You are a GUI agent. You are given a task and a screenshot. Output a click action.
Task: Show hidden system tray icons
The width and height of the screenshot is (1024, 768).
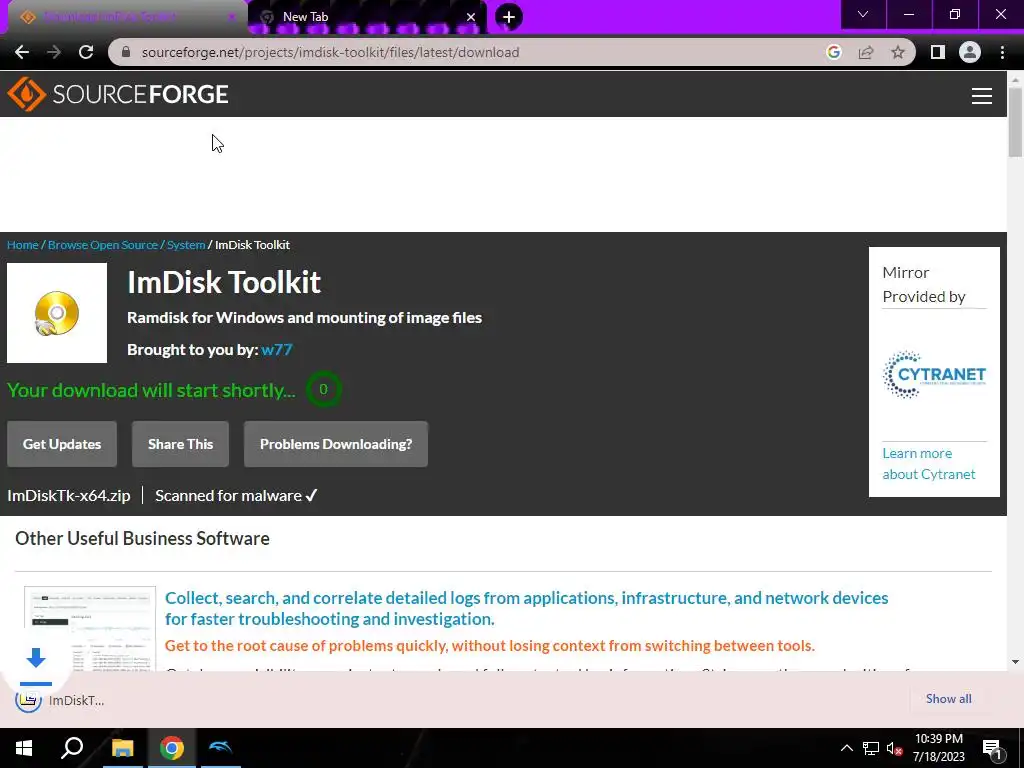[x=846, y=748]
